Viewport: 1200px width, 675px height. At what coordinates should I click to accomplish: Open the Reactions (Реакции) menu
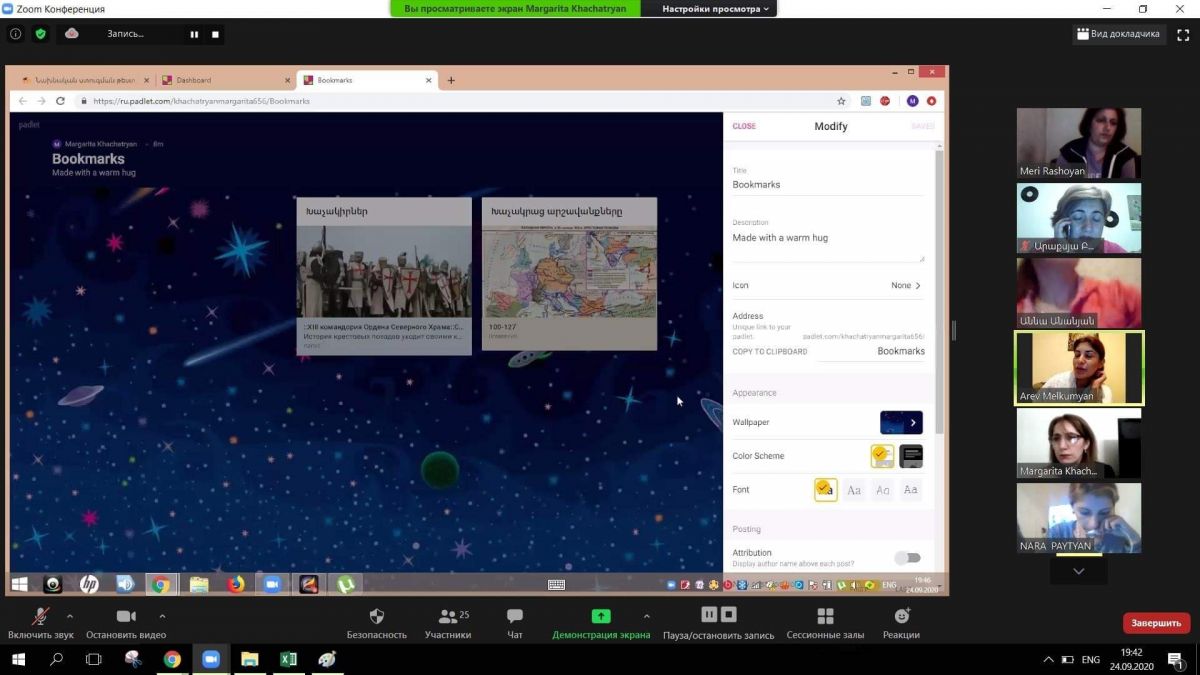point(901,617)
